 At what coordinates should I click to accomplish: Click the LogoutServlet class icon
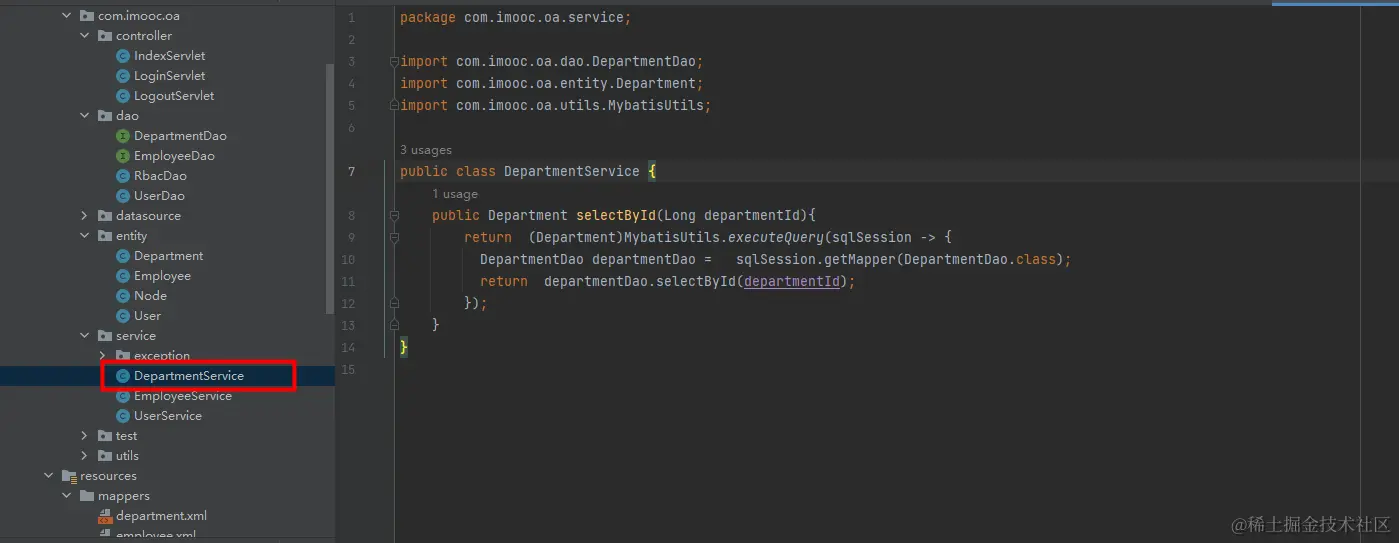click(x=123, y=96)
